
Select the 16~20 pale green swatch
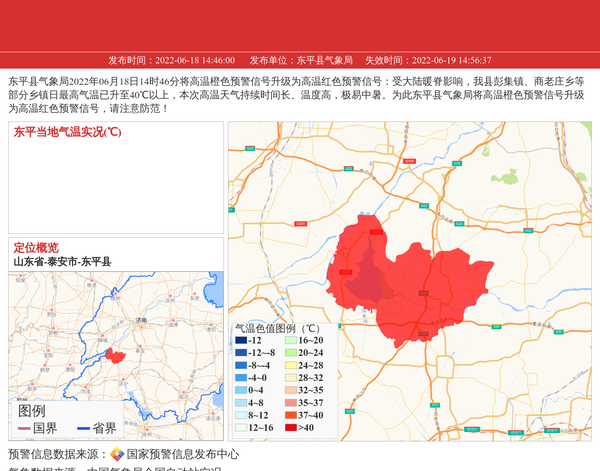point(291,340)
